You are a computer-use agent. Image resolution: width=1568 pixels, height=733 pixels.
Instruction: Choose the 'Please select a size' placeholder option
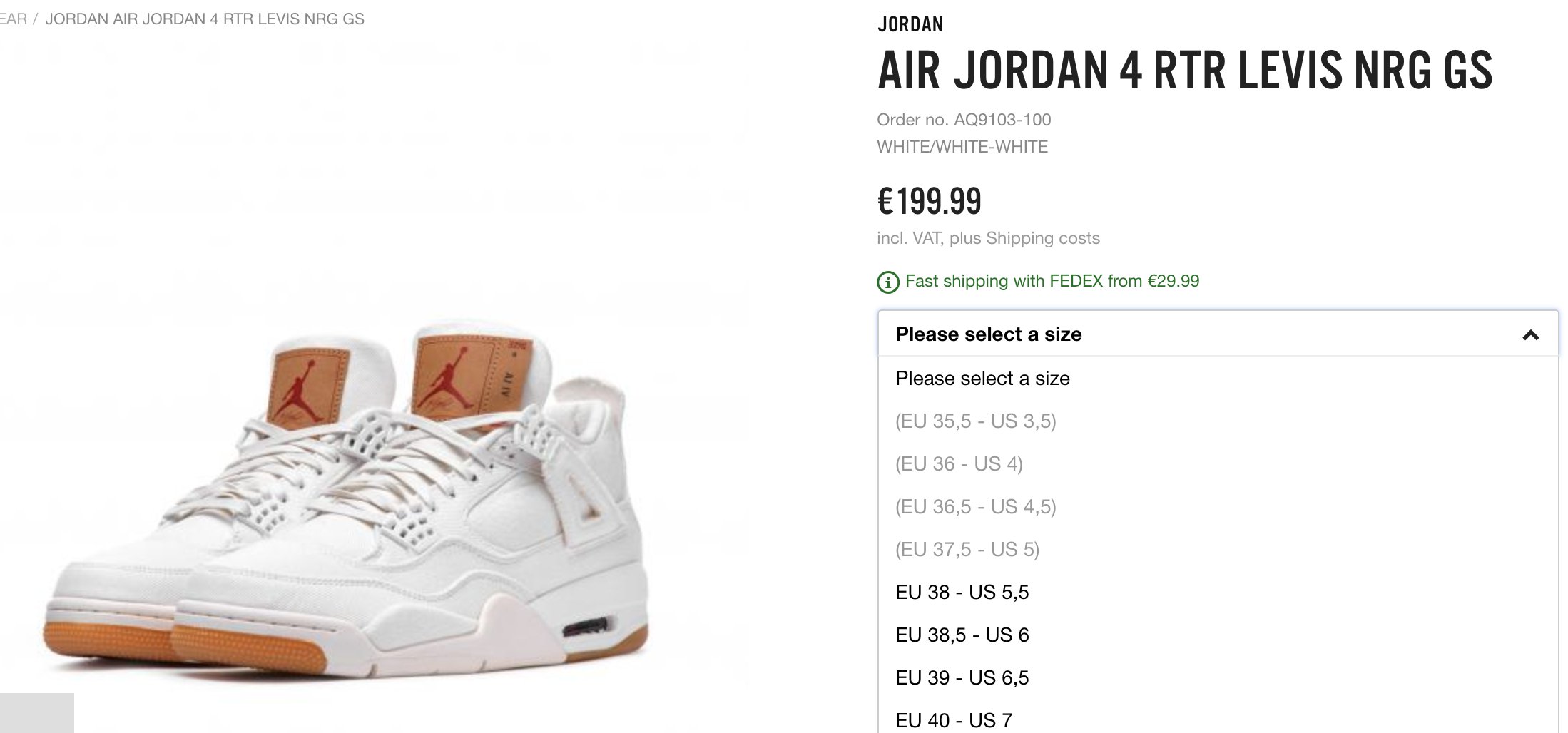1218,378
